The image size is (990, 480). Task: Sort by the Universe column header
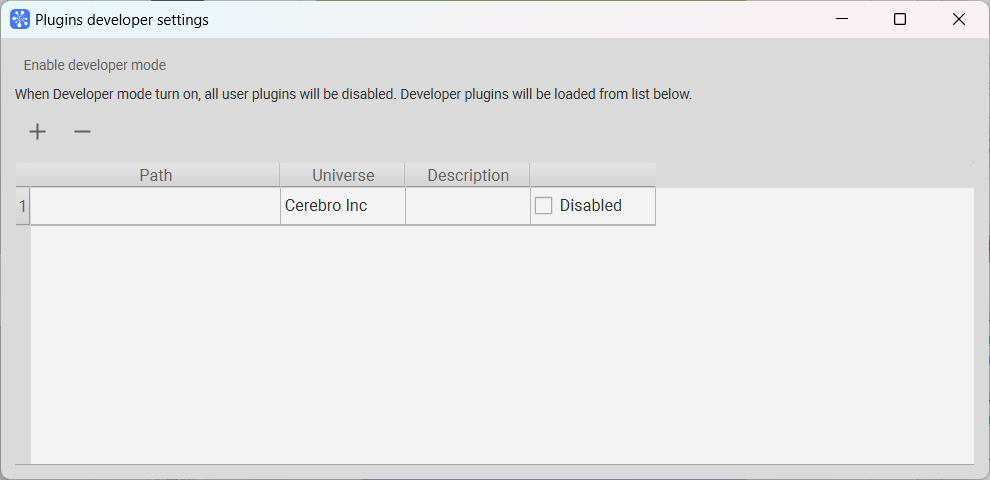(x=343, y=175)
